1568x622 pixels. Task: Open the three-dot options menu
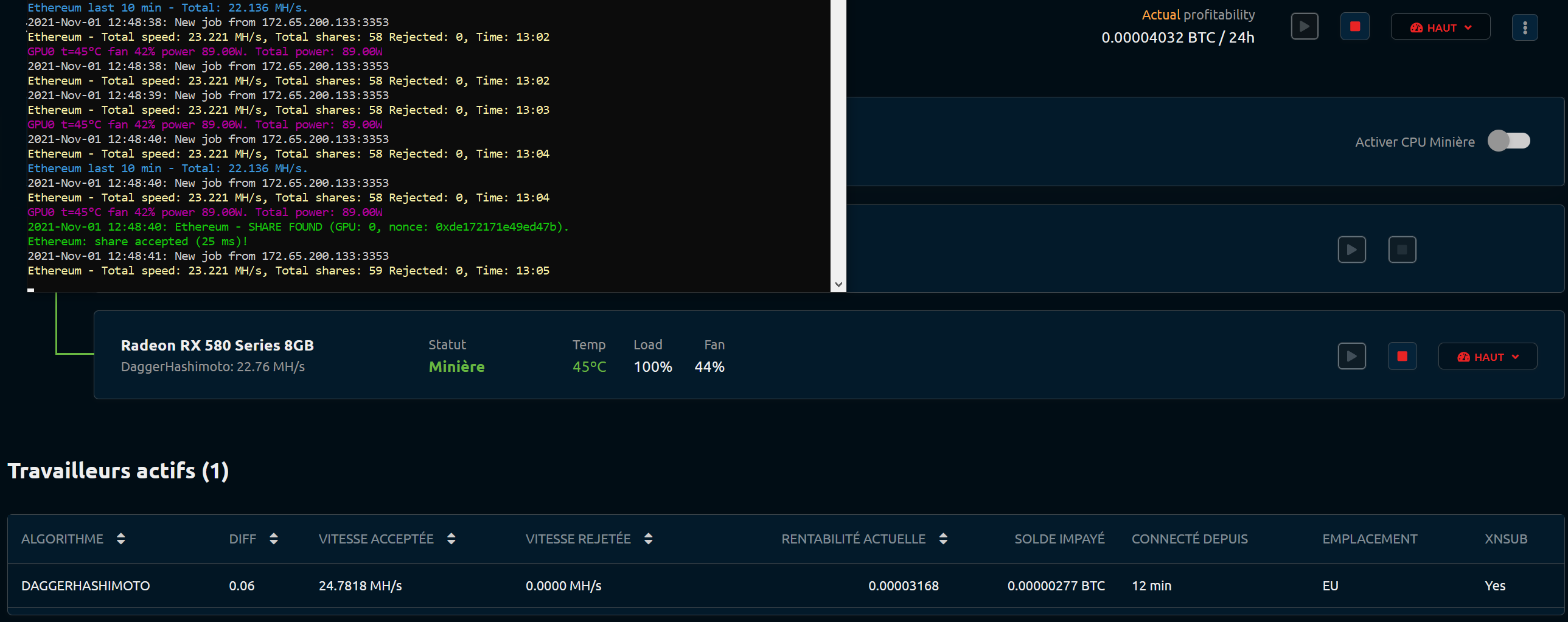click(x=1524, y=27)
